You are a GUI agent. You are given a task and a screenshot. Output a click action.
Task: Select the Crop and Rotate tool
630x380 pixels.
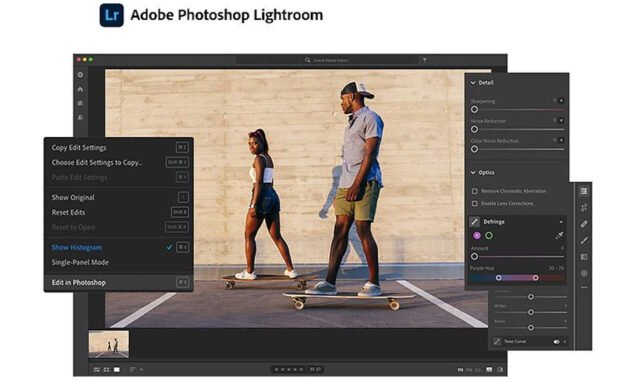click(584, 207)
